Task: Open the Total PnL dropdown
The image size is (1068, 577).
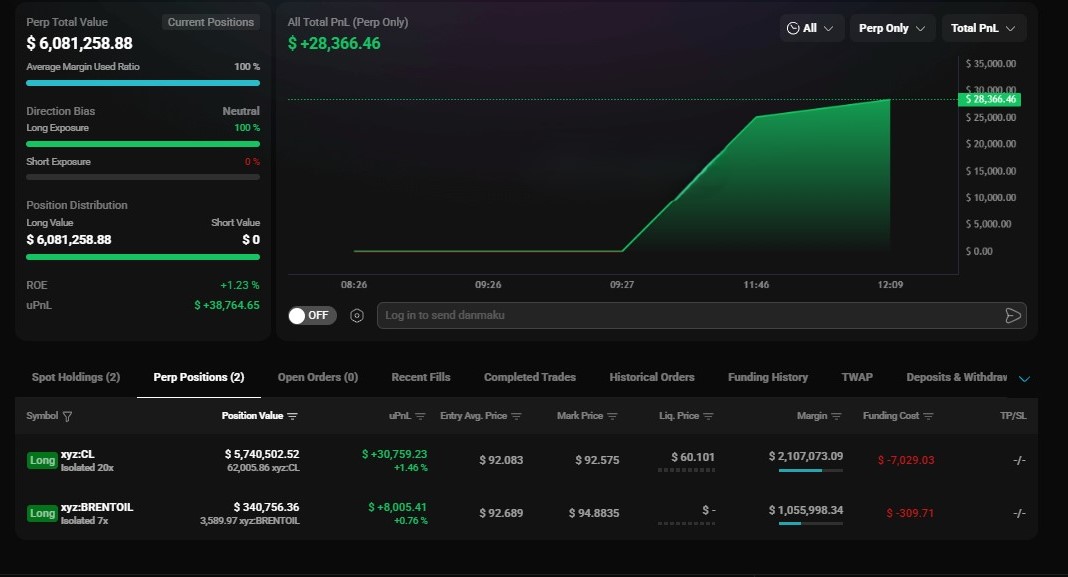Action: 983,28
